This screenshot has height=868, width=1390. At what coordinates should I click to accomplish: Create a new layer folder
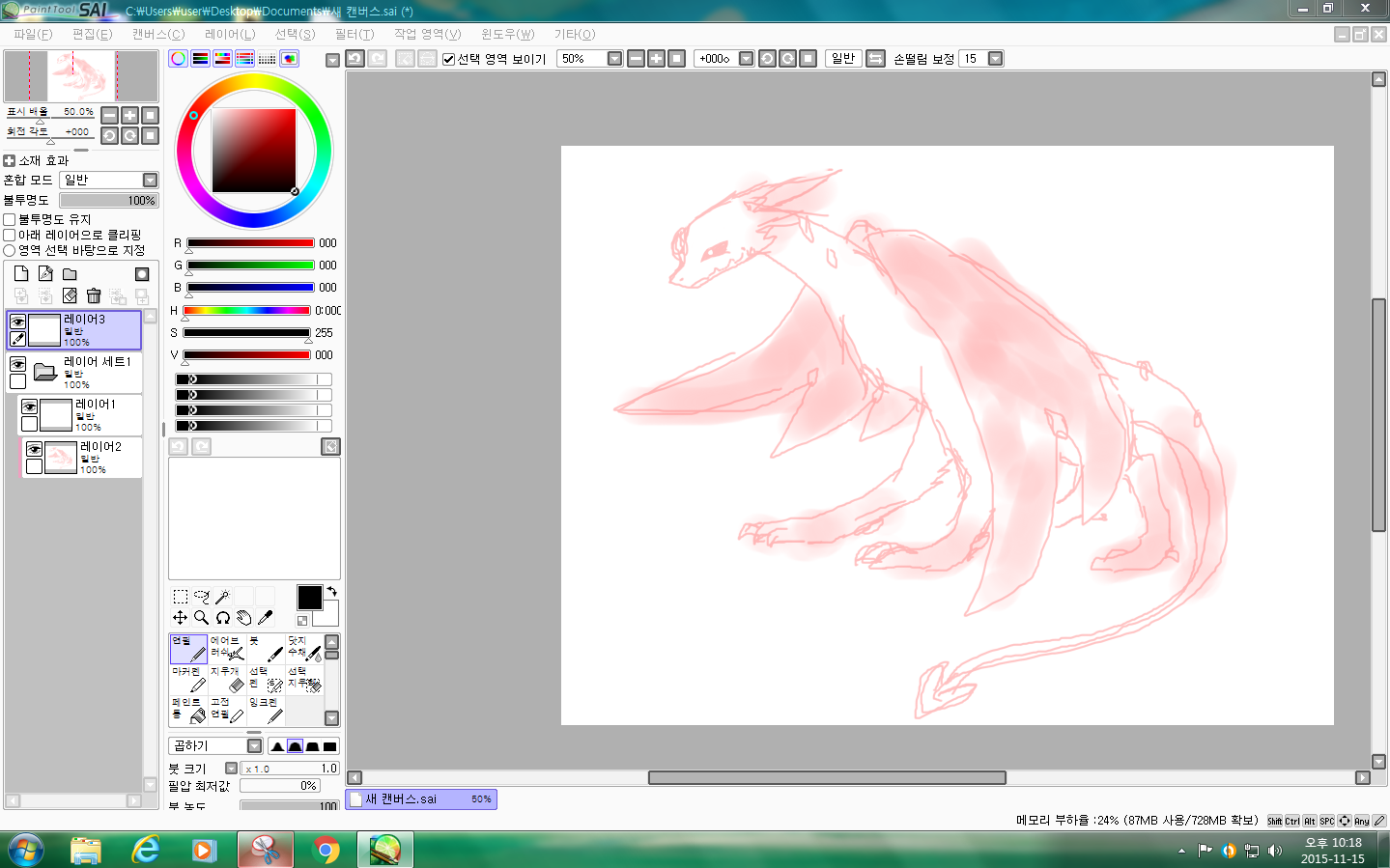(x=70, y=274)
